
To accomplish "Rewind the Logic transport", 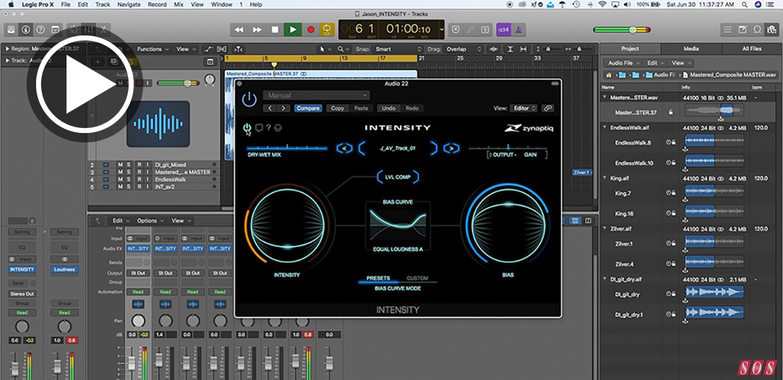I will coord(239,29).
